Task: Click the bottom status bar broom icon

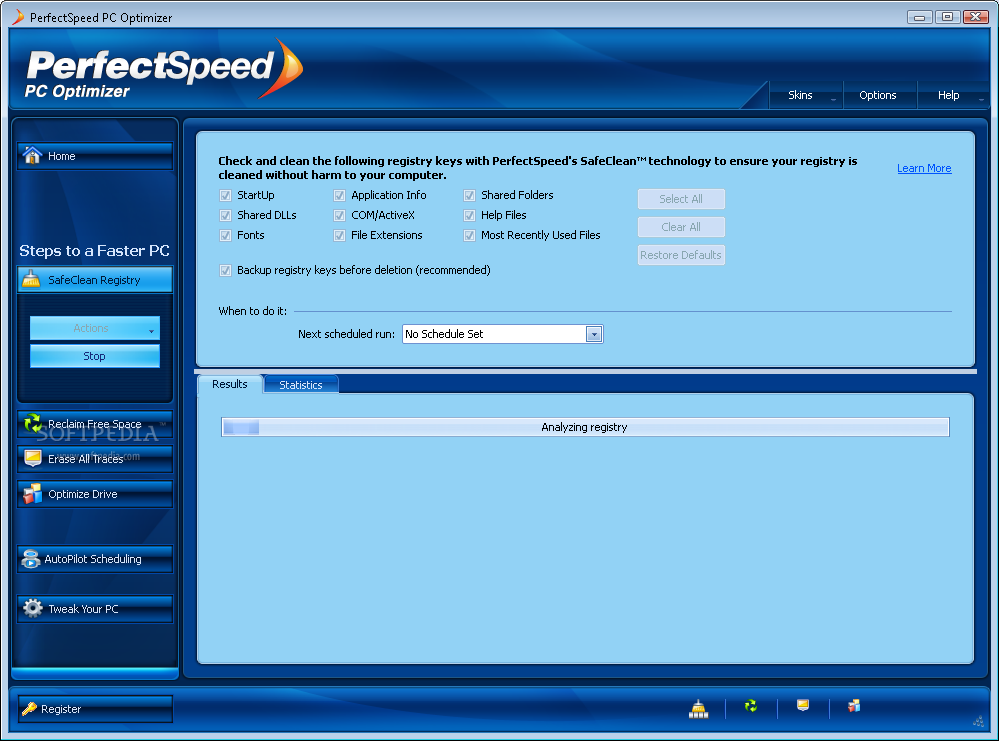Action: (698, 708)
